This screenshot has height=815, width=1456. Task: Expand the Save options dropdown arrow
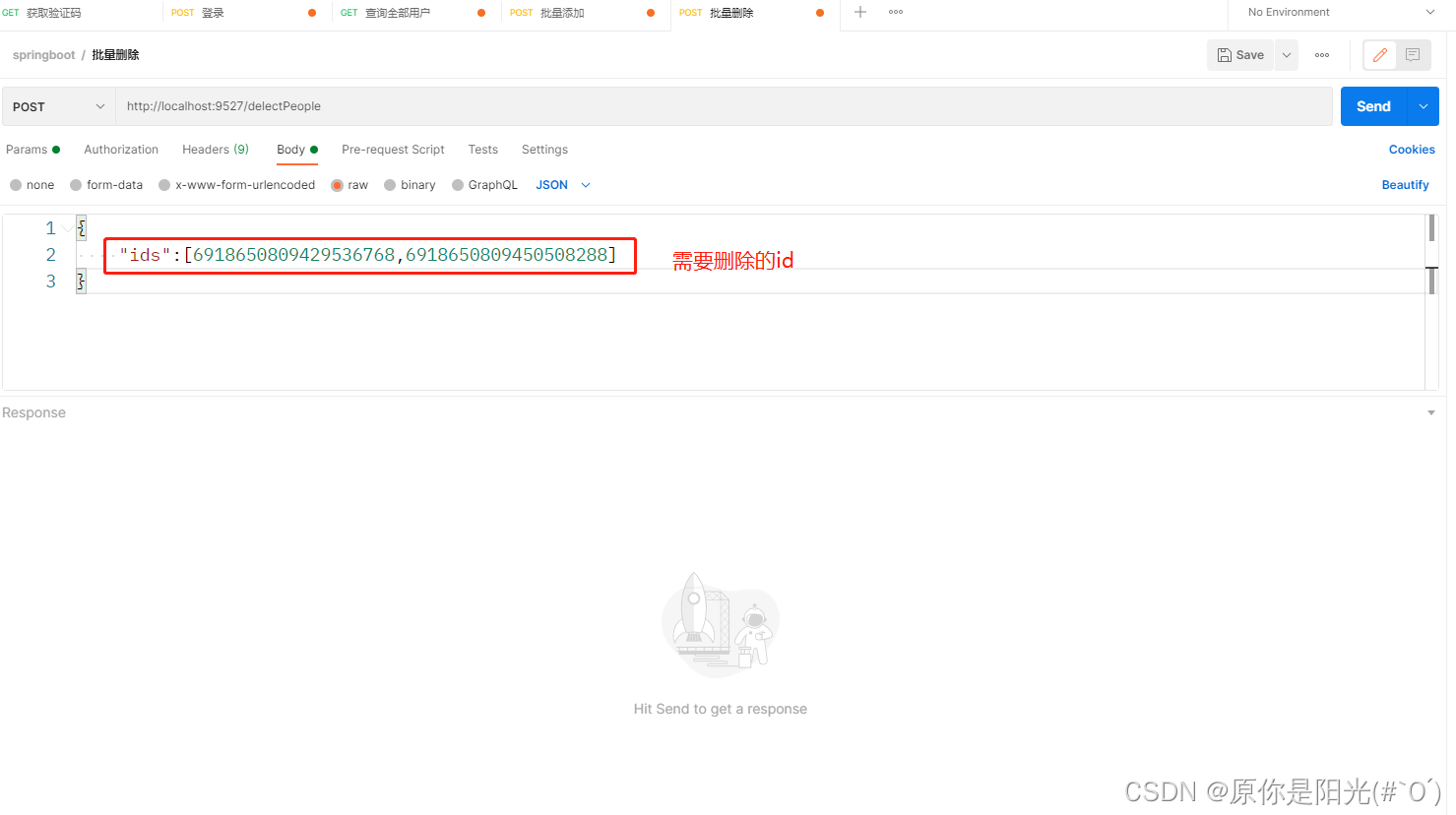point(1287,55)
